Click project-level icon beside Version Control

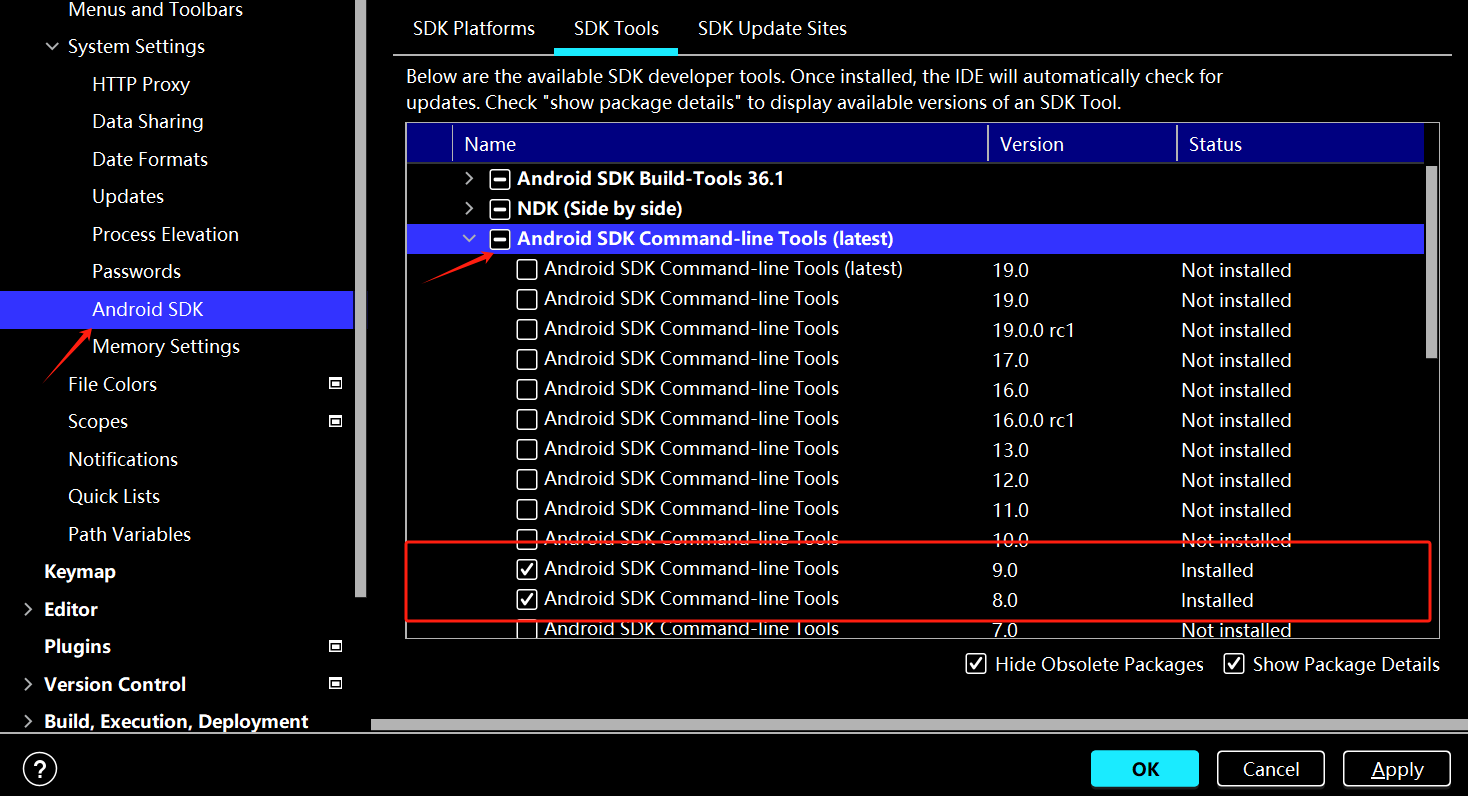pyautogui.click(x=336, y=684)
